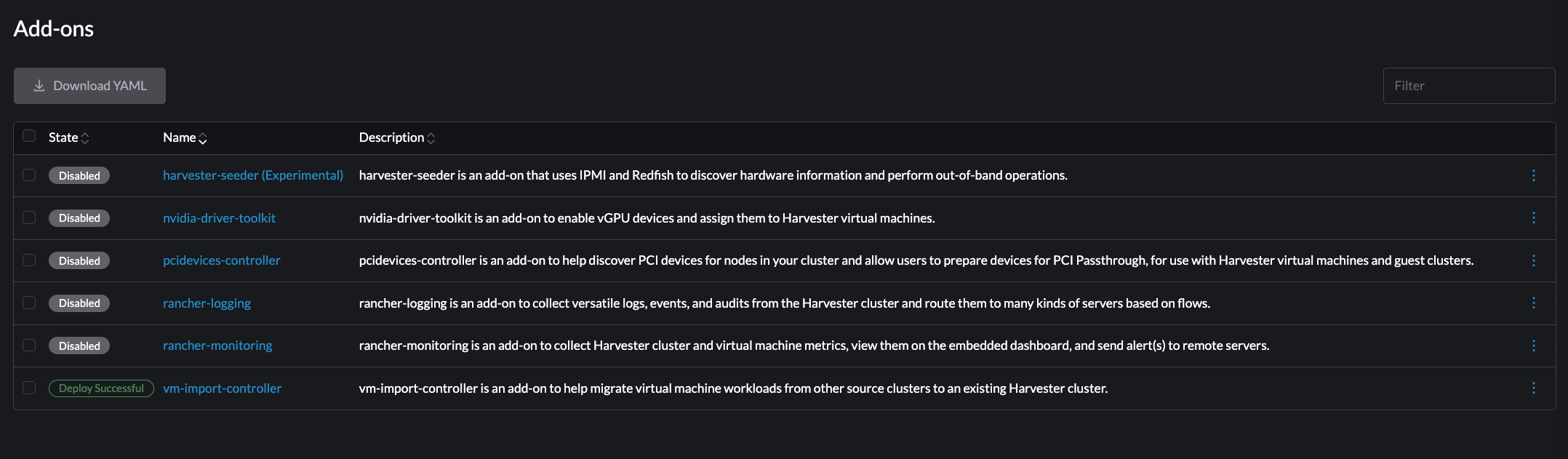Select all add-ons with header checkbox
Screen dimensions: 1568x459
[29, 136]
